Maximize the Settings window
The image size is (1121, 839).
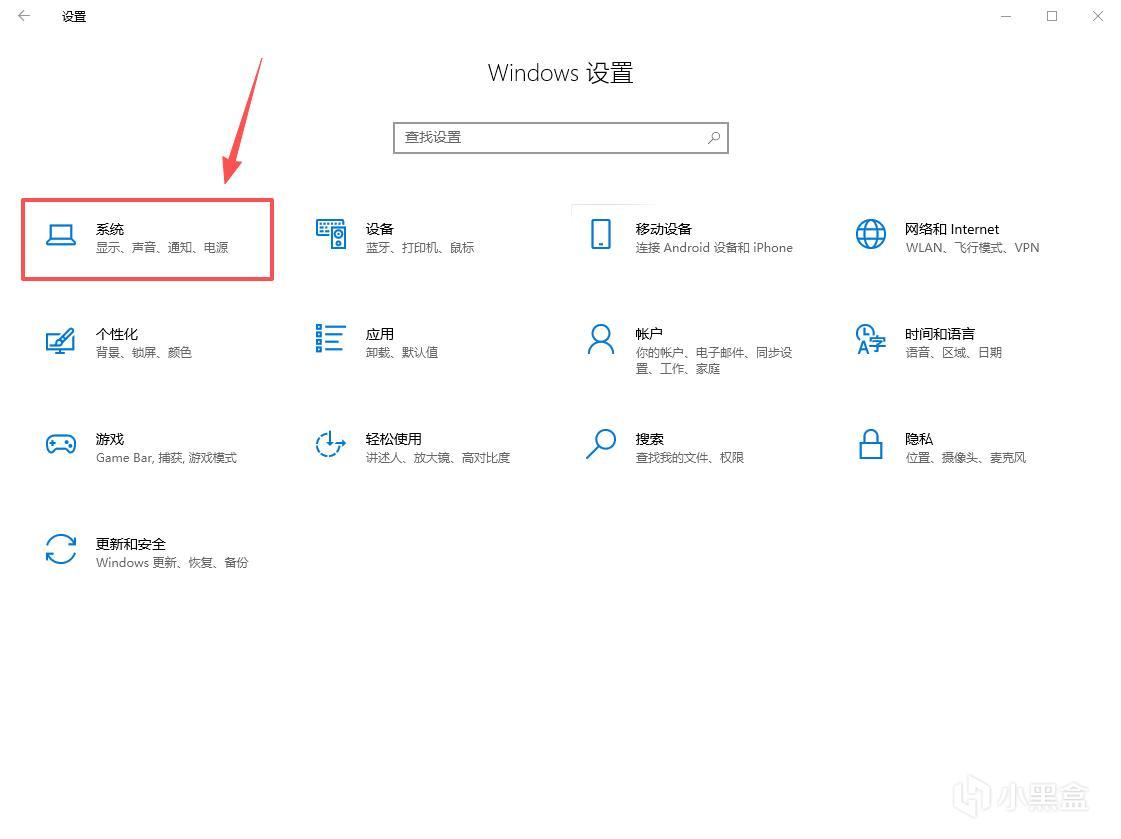coord(1052,16)
